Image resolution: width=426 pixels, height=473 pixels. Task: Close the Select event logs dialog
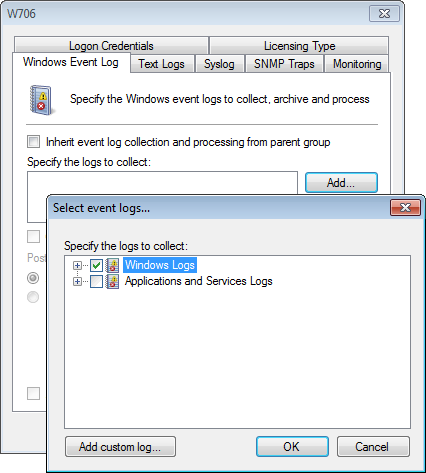(x=405, y=208)
